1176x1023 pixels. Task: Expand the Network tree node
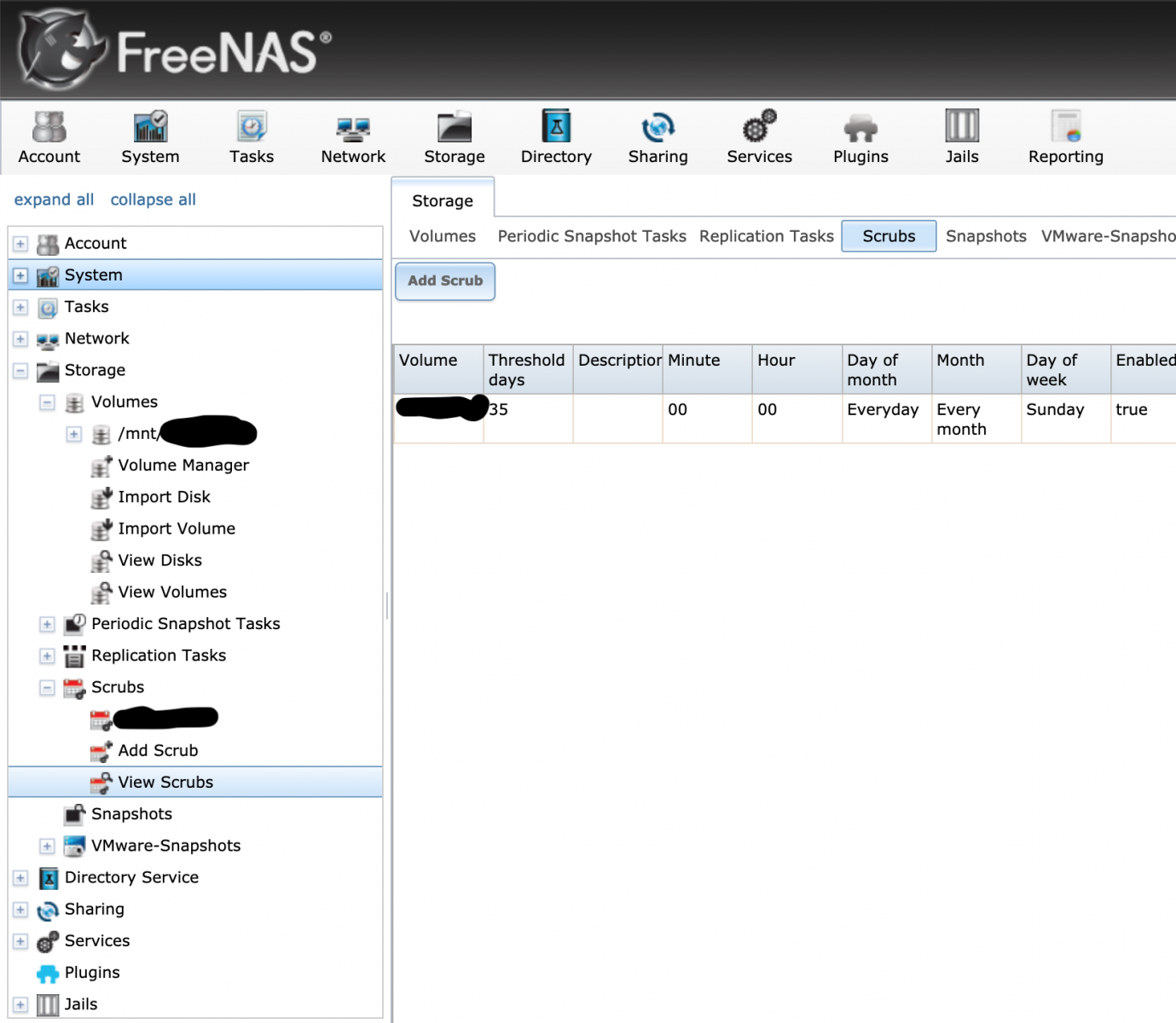(x=20, y=338)
